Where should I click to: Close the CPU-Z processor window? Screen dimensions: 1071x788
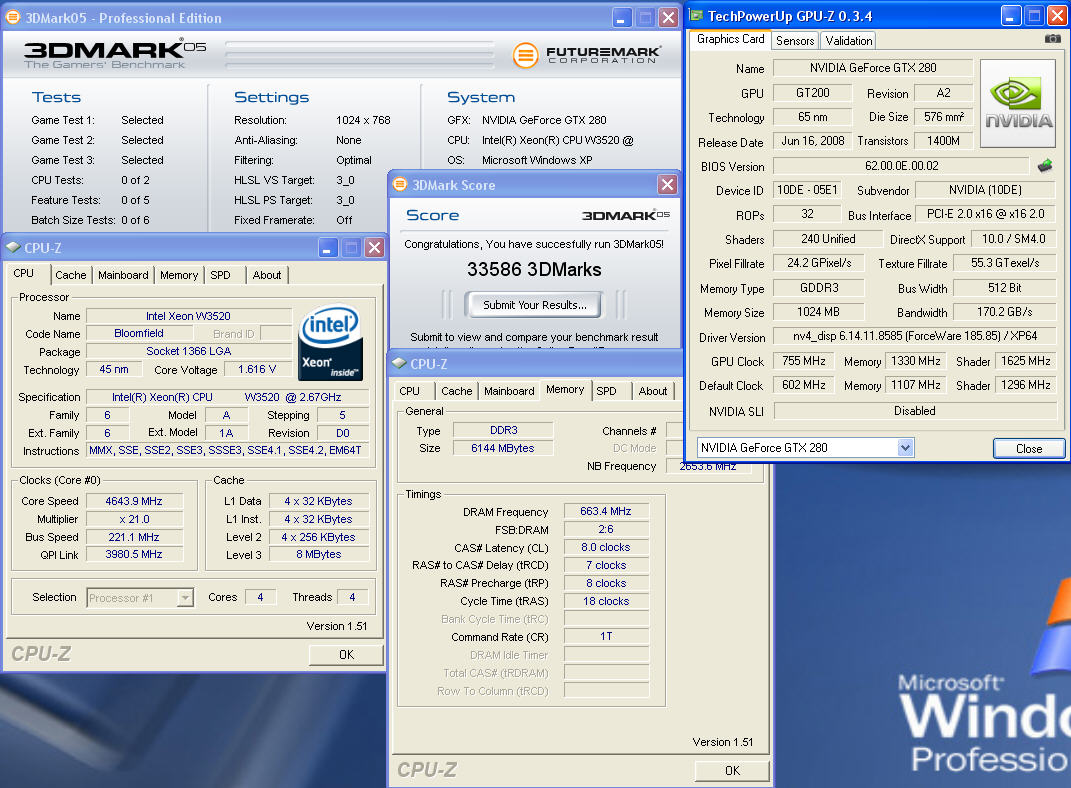[x=374, y=247]
